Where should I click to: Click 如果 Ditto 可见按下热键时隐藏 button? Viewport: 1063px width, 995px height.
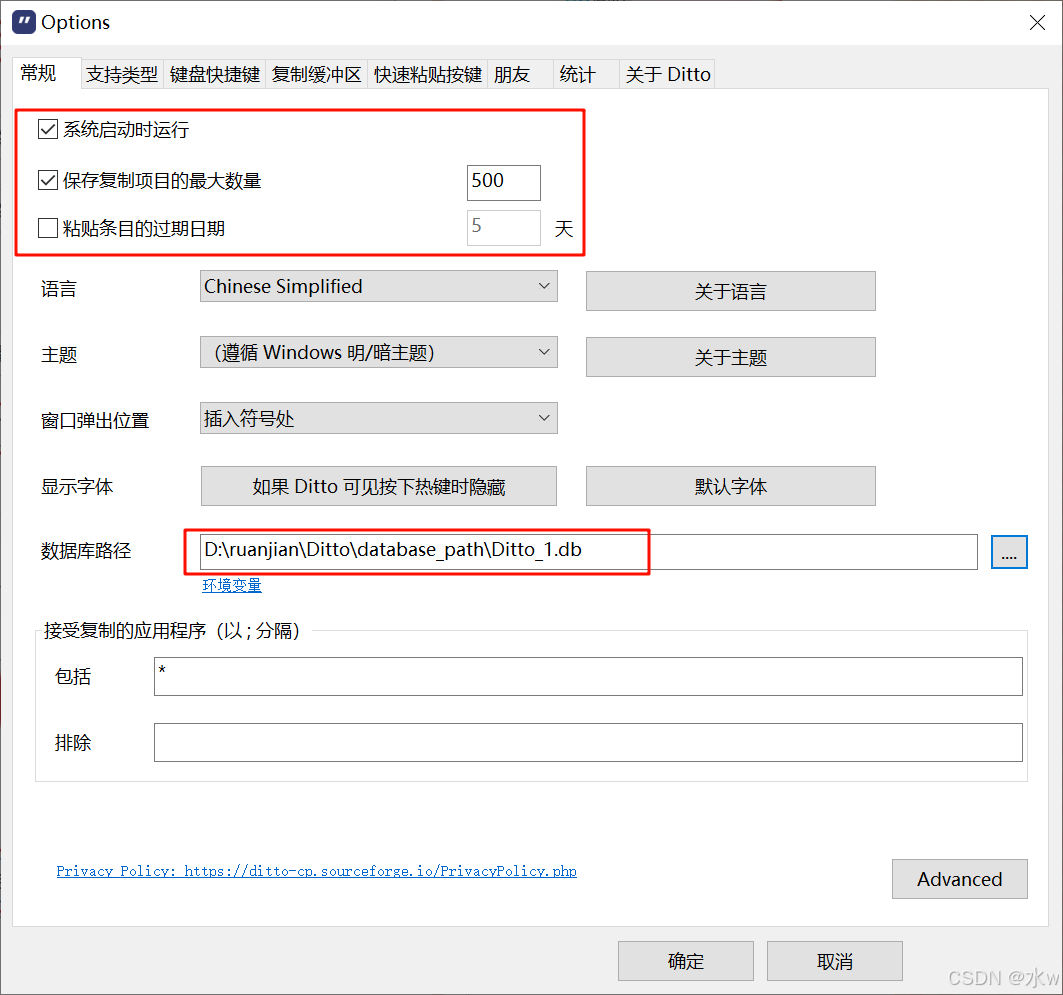[x=379, y=486]
